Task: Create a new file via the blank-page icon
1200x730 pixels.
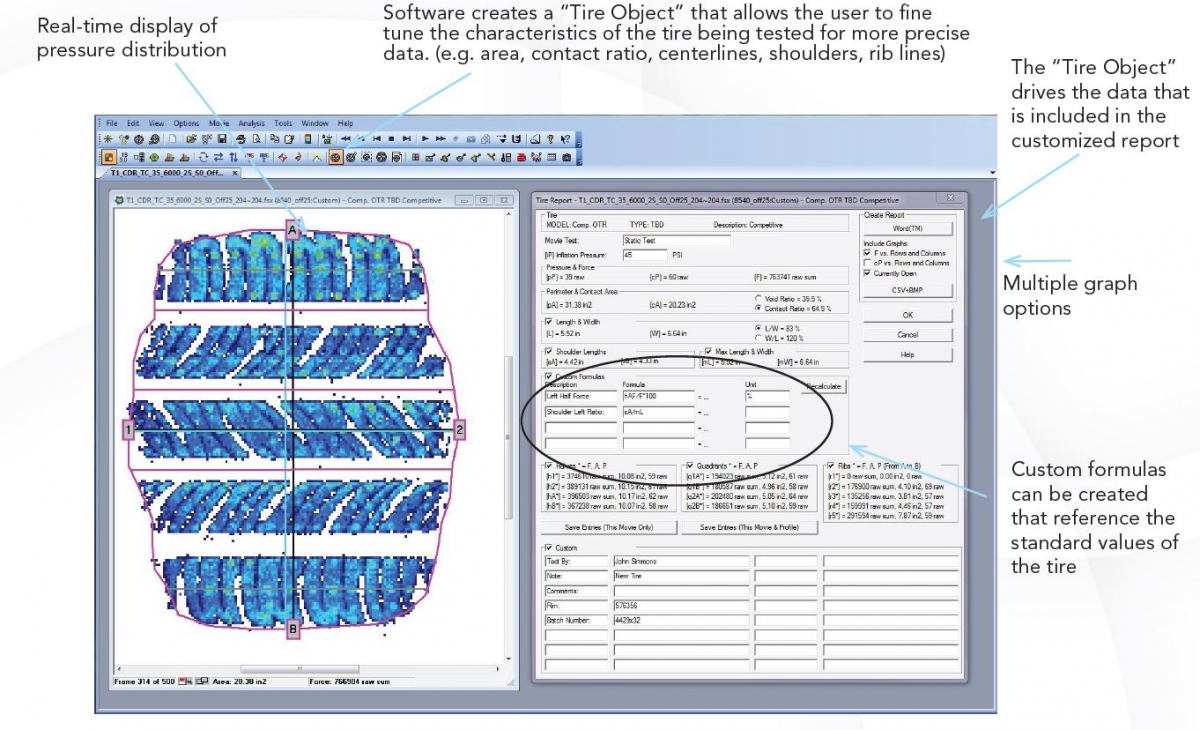Action: (x=171, y=137)
